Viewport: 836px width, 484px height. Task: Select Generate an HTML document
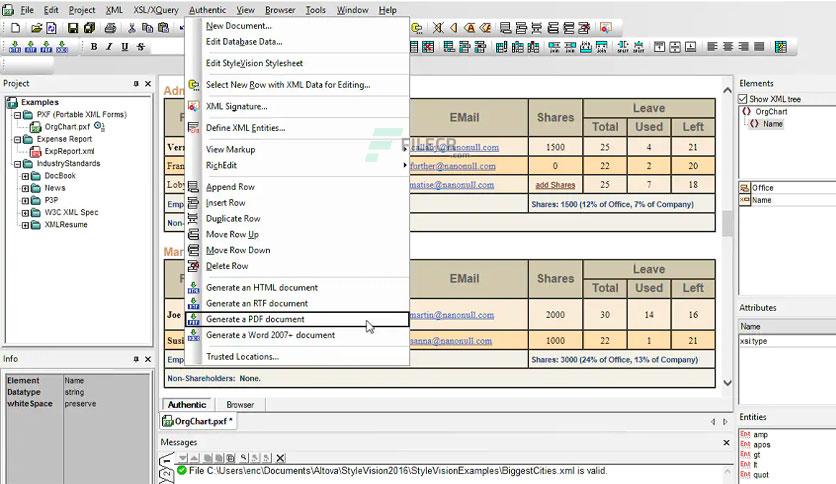click(x=297, y=288)
